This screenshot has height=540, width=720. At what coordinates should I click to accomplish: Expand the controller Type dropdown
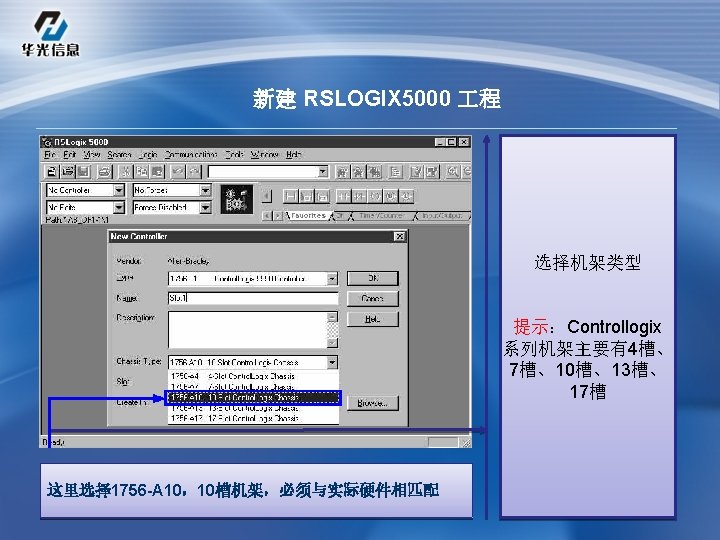click(x=332, y=278)
